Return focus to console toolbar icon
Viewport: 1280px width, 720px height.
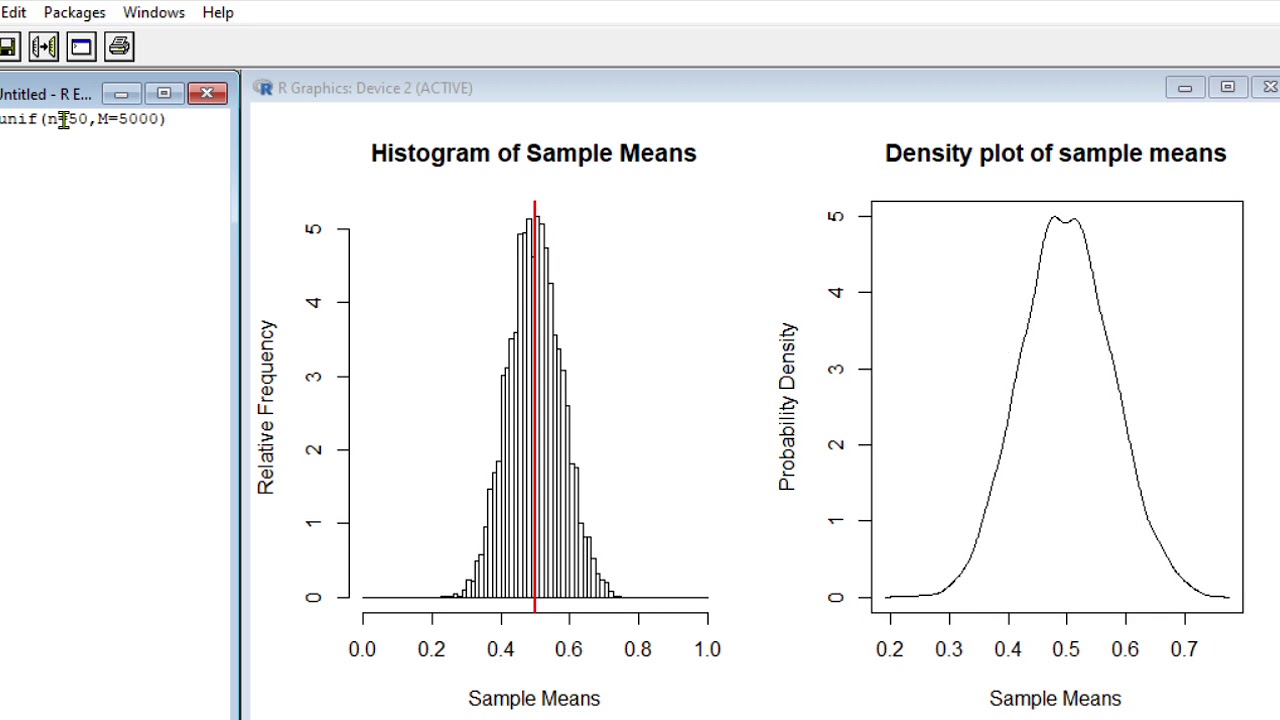[x=81, y=46]
